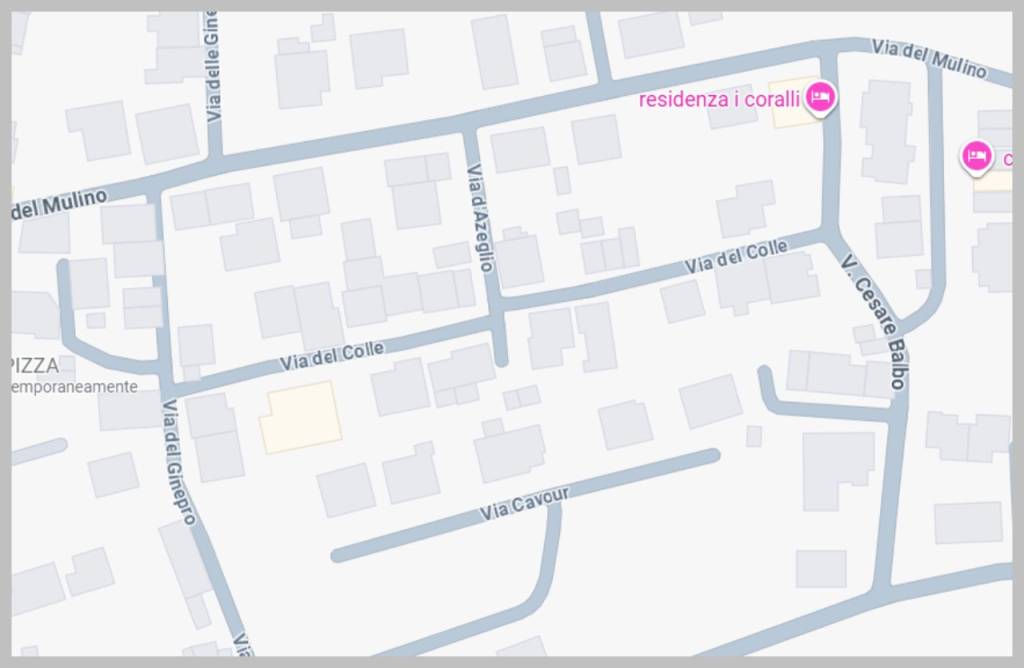
Task: Click the residenza i coralli hotel pin icon
Action: [820, 98]
